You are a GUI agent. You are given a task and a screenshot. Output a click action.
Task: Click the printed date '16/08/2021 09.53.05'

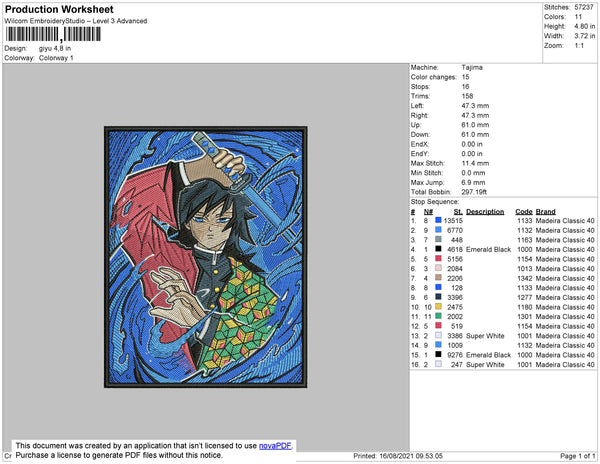(x=411, y=456)
